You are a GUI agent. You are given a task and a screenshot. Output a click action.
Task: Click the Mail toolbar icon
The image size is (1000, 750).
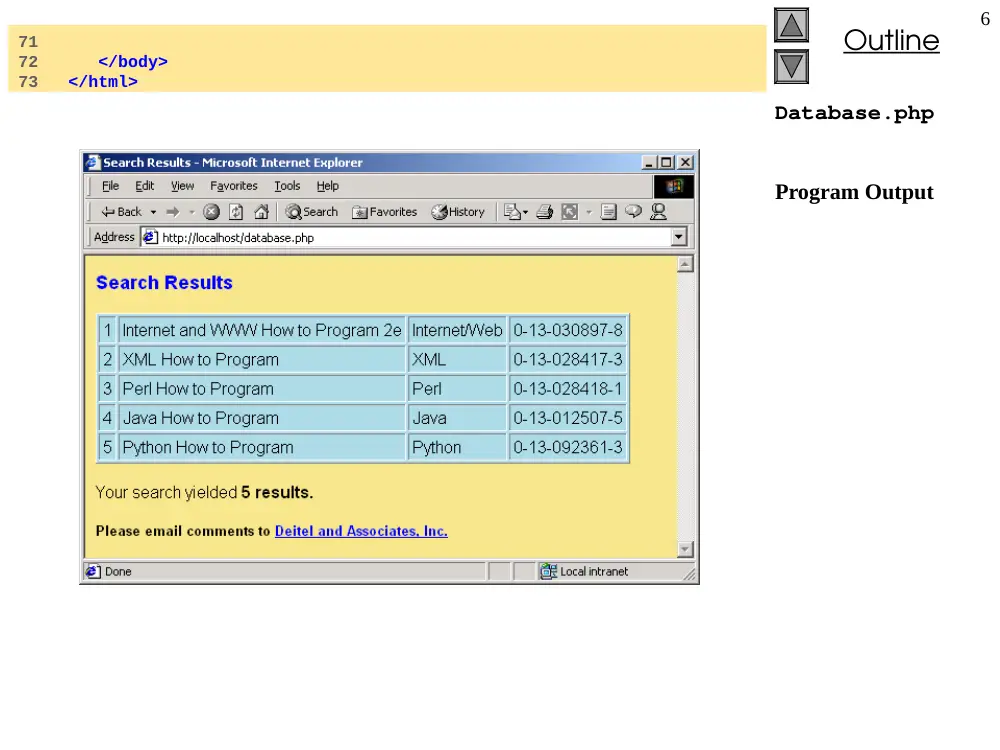512,212
